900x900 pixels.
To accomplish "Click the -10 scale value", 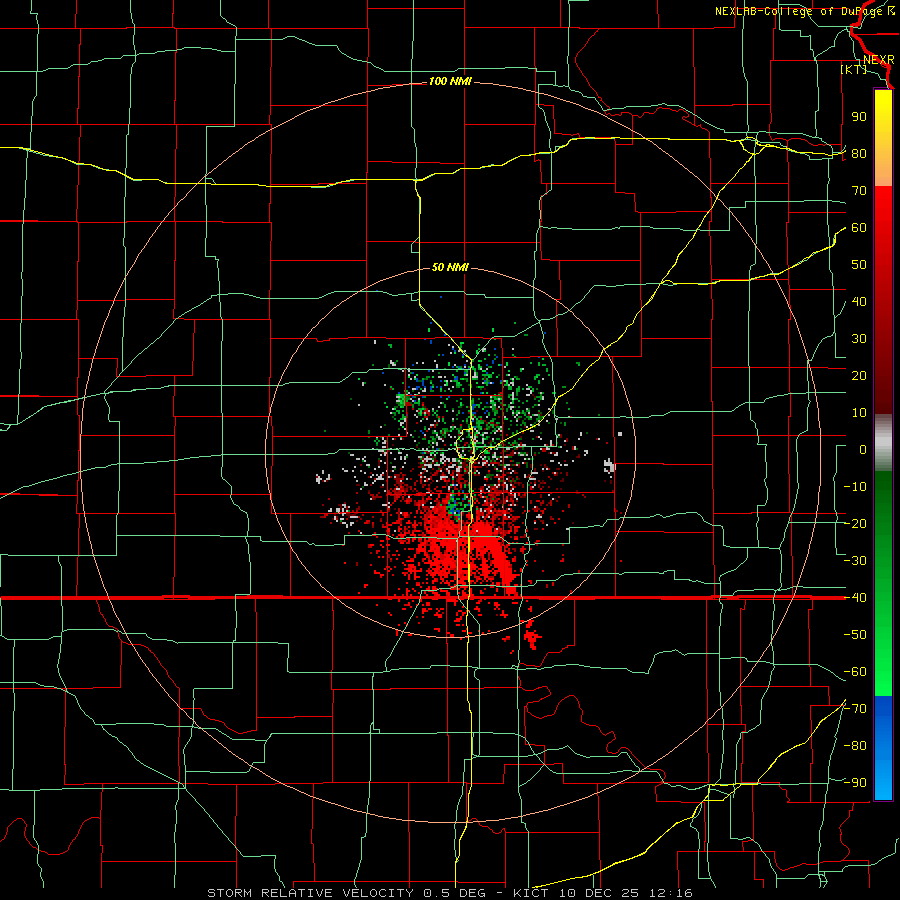I will pos(855,487).
